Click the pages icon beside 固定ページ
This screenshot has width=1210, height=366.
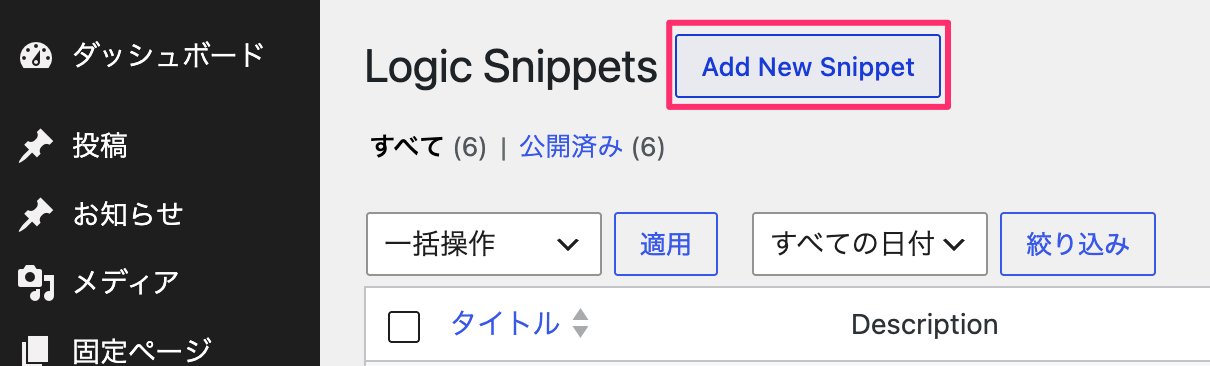point(37,350)
